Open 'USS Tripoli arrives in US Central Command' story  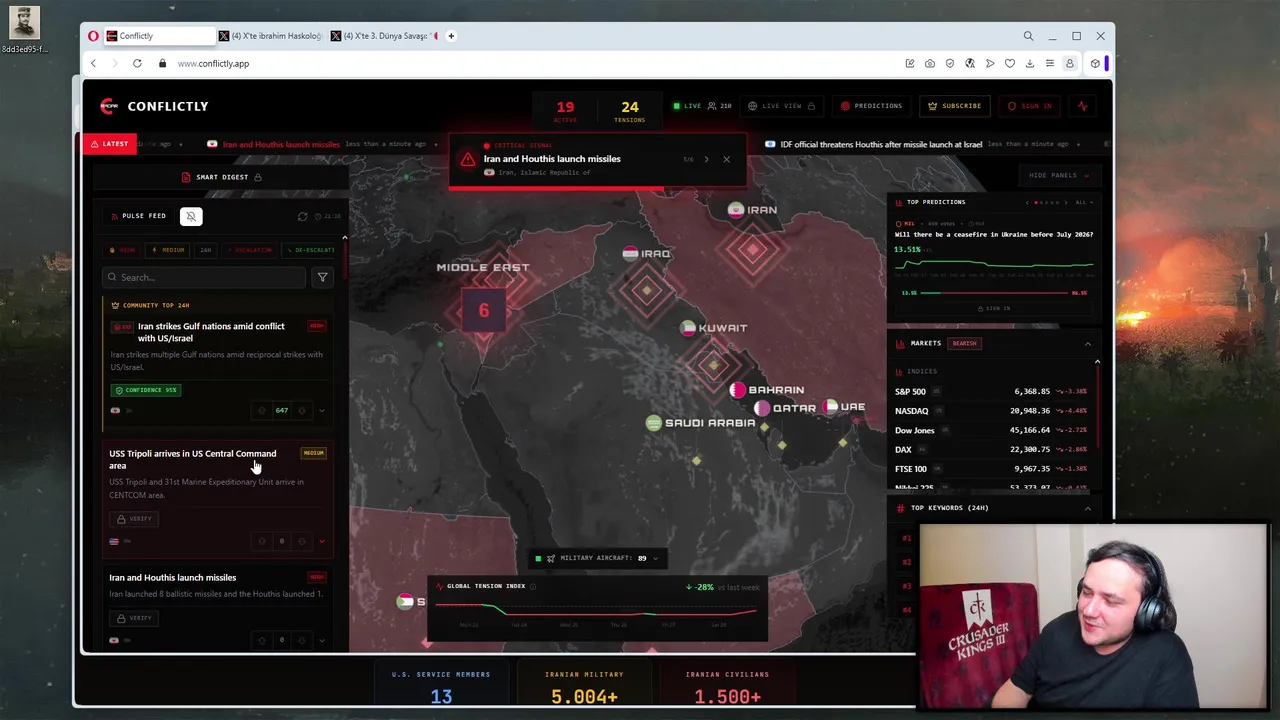tap(192, 459)
